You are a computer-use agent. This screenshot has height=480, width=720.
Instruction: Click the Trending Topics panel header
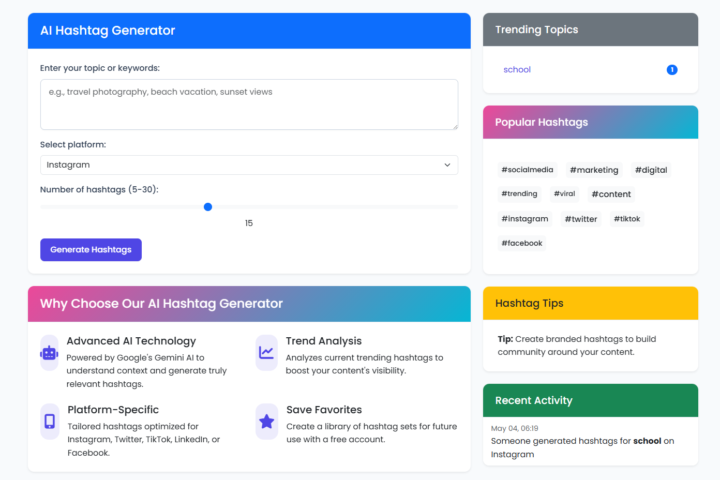tap(591, 29)
